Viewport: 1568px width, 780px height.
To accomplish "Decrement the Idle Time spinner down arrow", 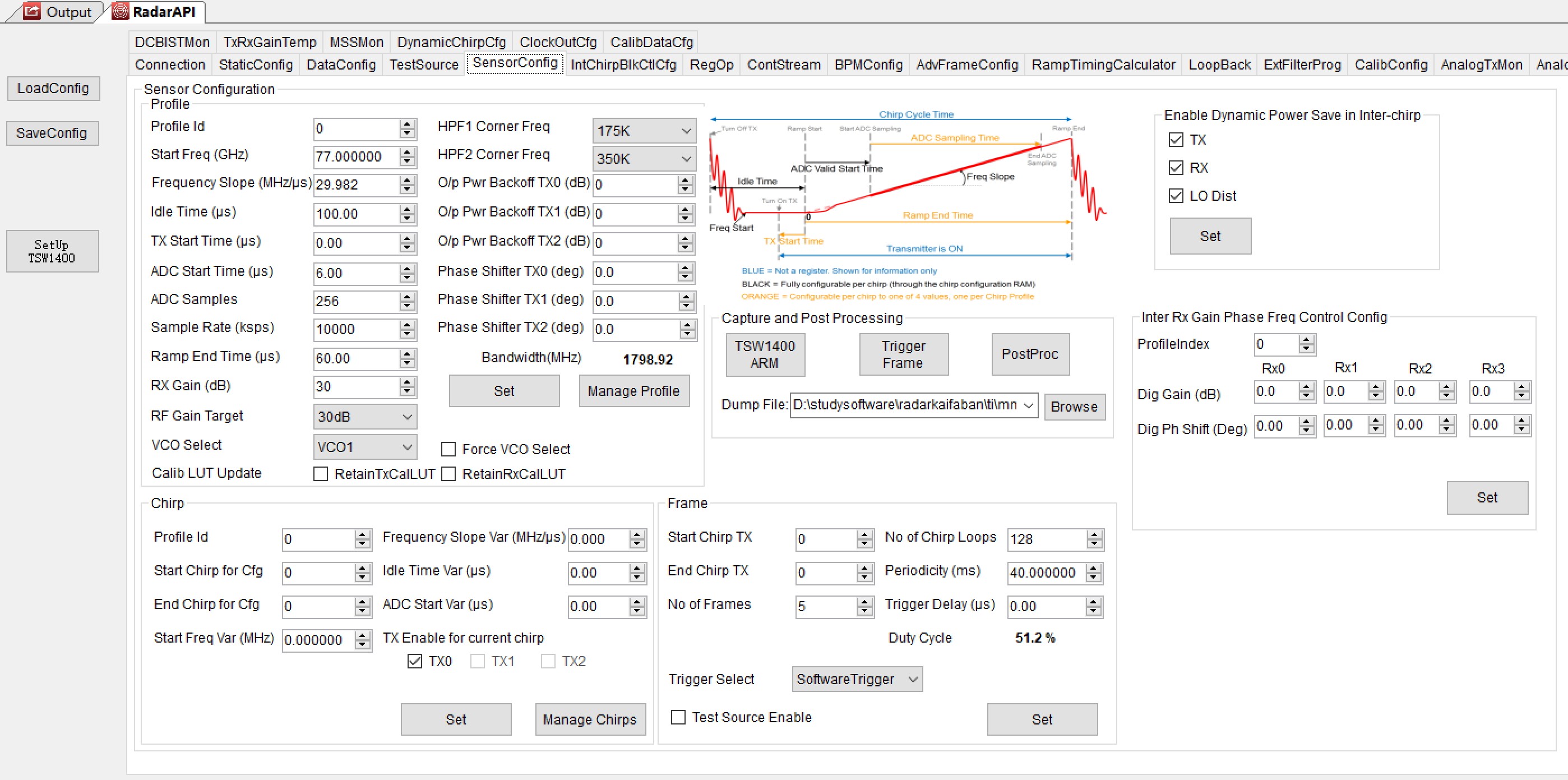I will tap(407, 219).
